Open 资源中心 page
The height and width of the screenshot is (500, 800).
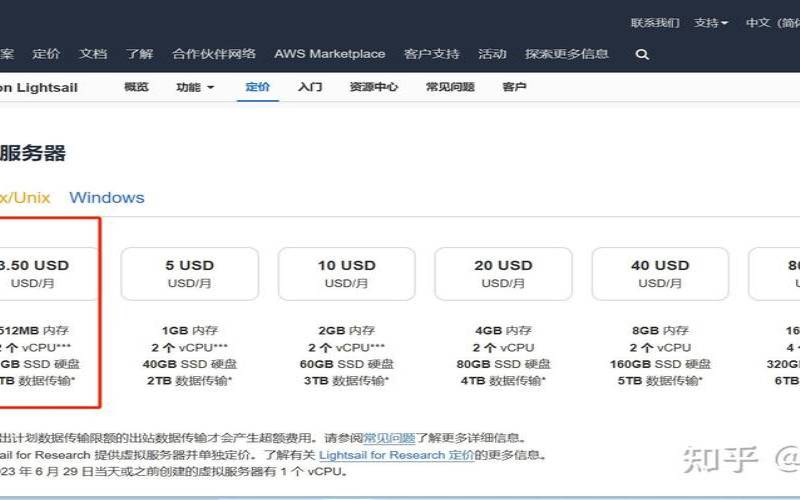click(374, 88)
